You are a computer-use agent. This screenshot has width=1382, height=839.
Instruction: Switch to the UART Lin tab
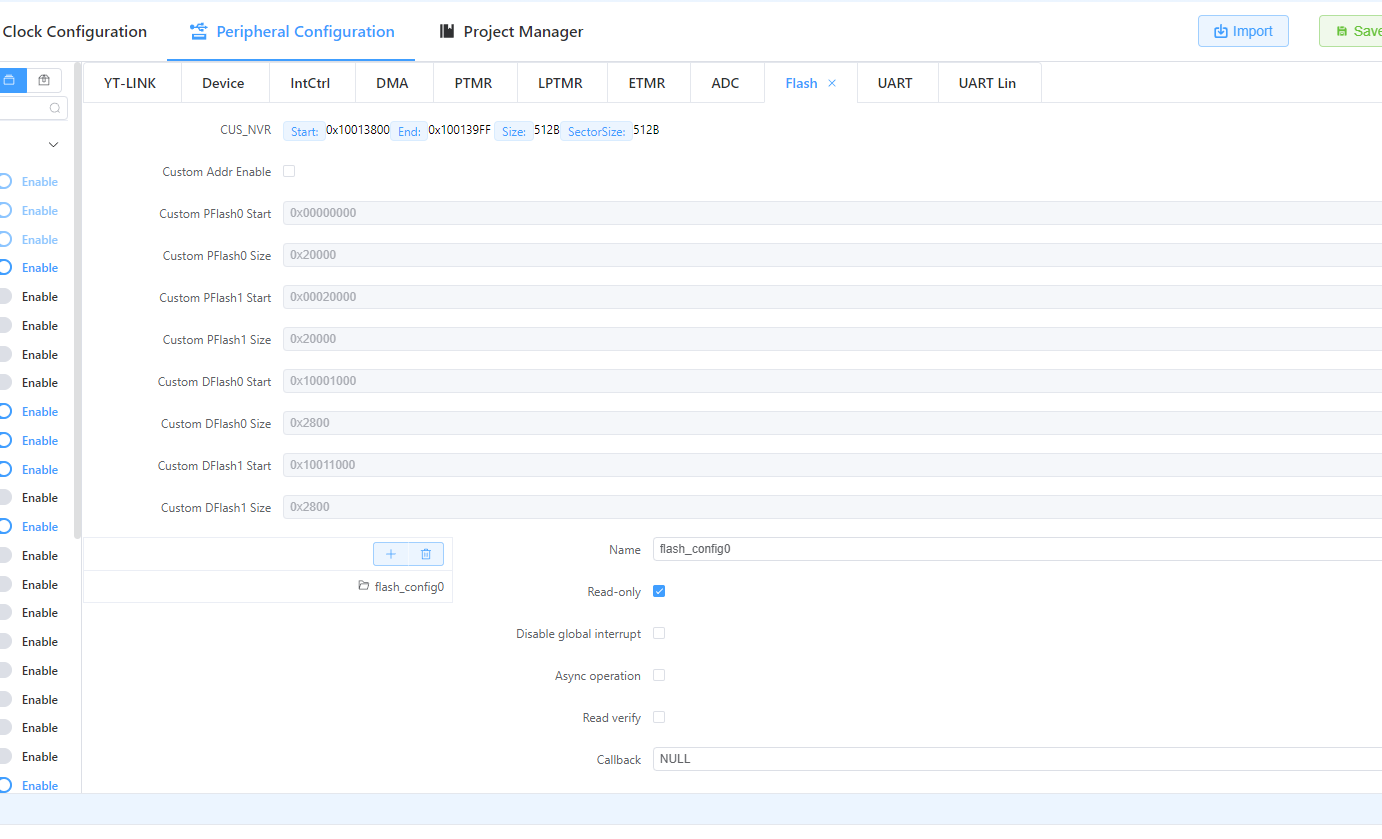[x=987, y=83]
